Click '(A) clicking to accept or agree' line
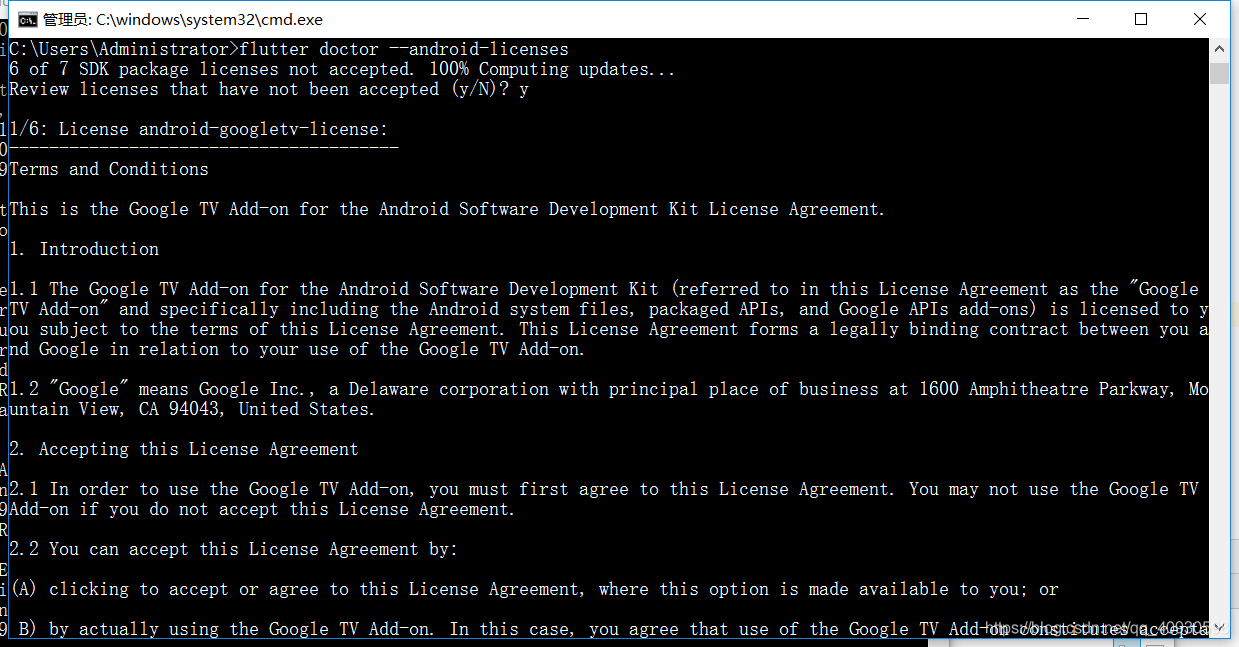1239x647 pixels. pos(534,589)
